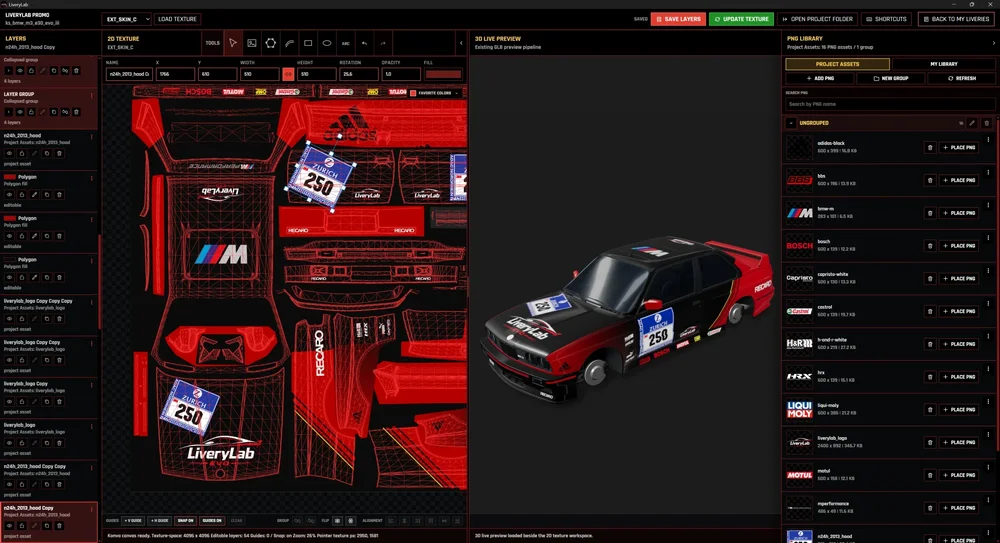Add a new PNG asset

820,78
